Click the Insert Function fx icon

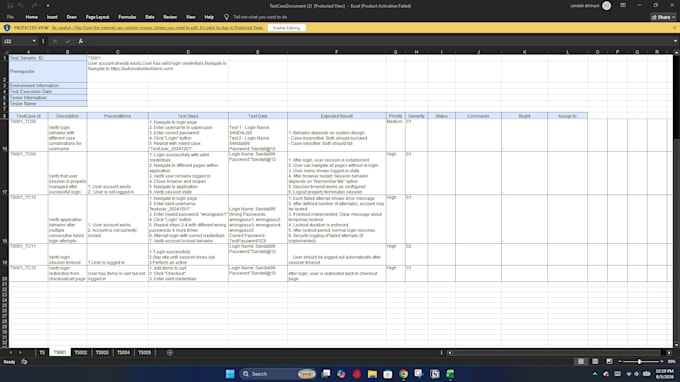click(x=80, y=41)
